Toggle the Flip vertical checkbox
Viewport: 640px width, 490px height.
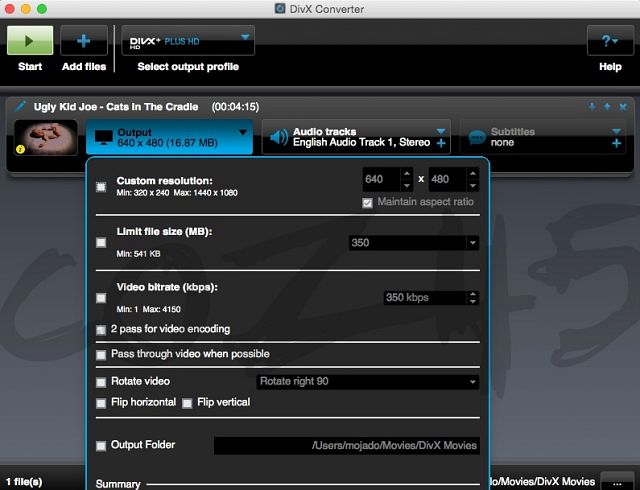(187, 403)
